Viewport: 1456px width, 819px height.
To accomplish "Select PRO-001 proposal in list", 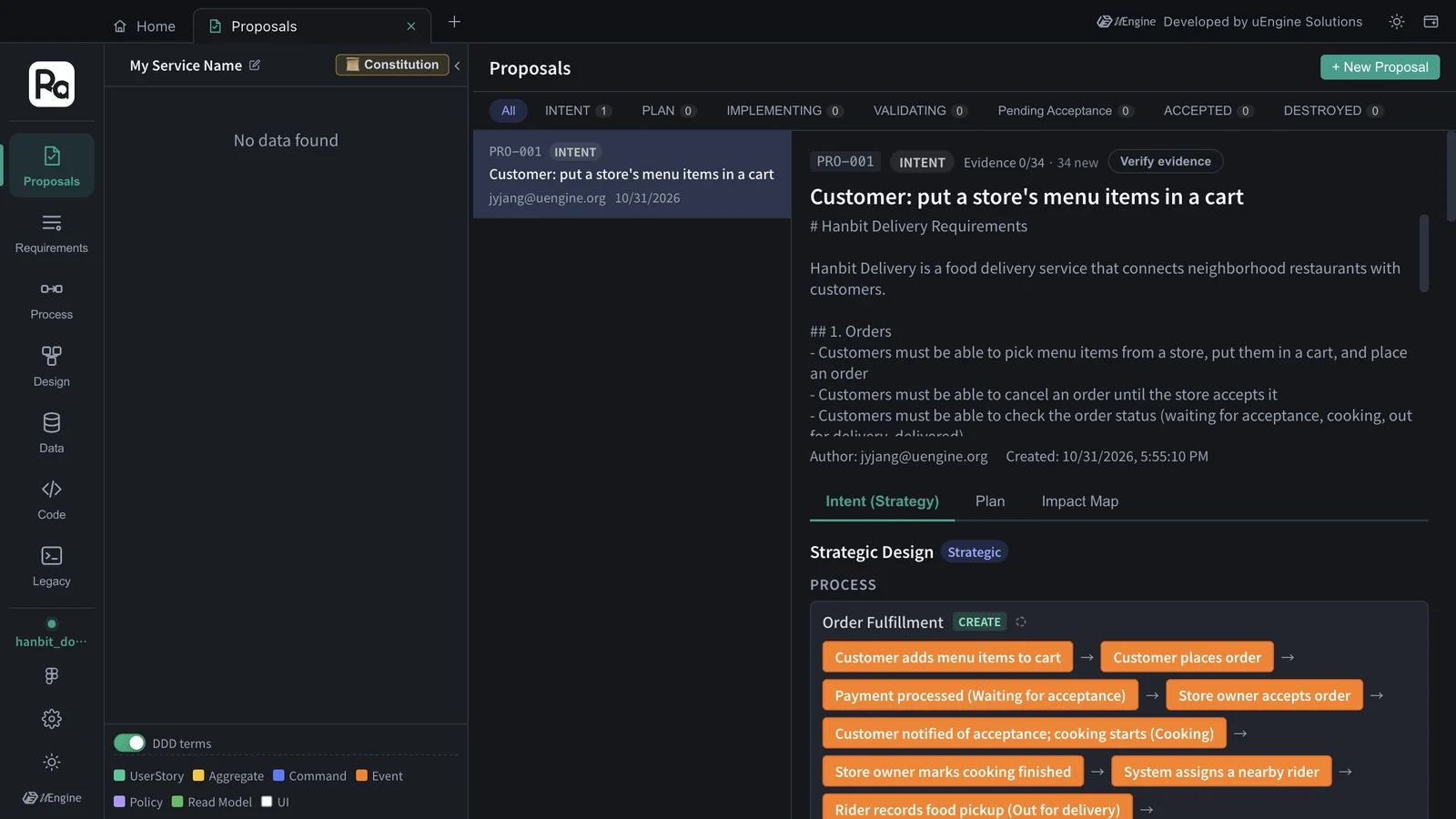I will (632, 174).
